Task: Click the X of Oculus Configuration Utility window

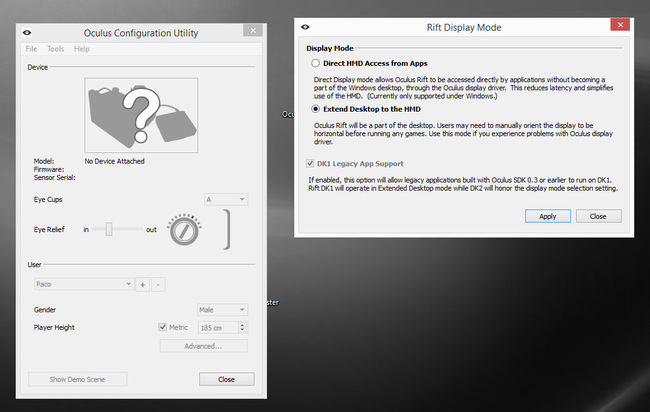Action: coord(253,30)
